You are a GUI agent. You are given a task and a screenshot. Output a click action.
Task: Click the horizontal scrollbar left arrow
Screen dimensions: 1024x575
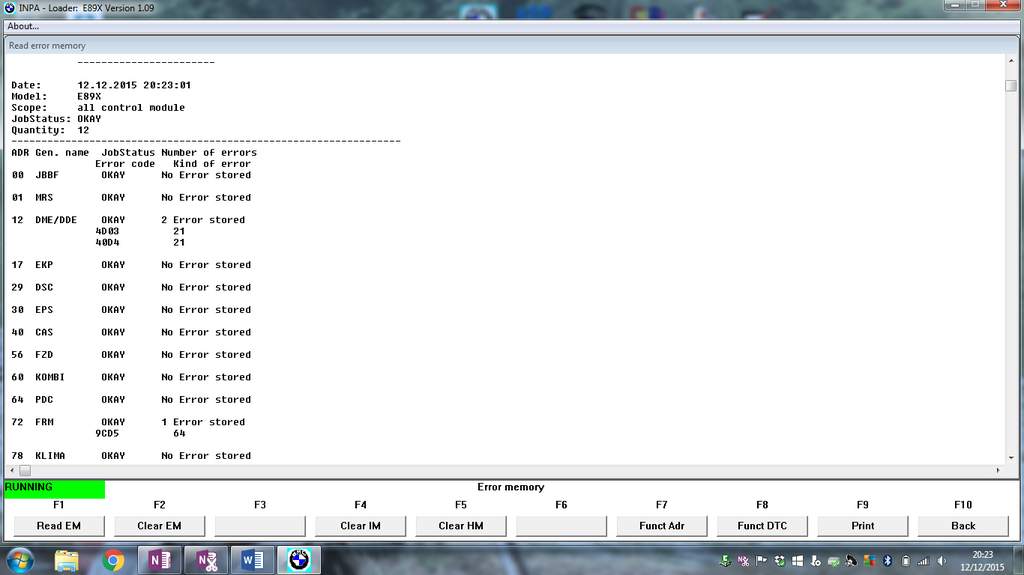(12, 470)
